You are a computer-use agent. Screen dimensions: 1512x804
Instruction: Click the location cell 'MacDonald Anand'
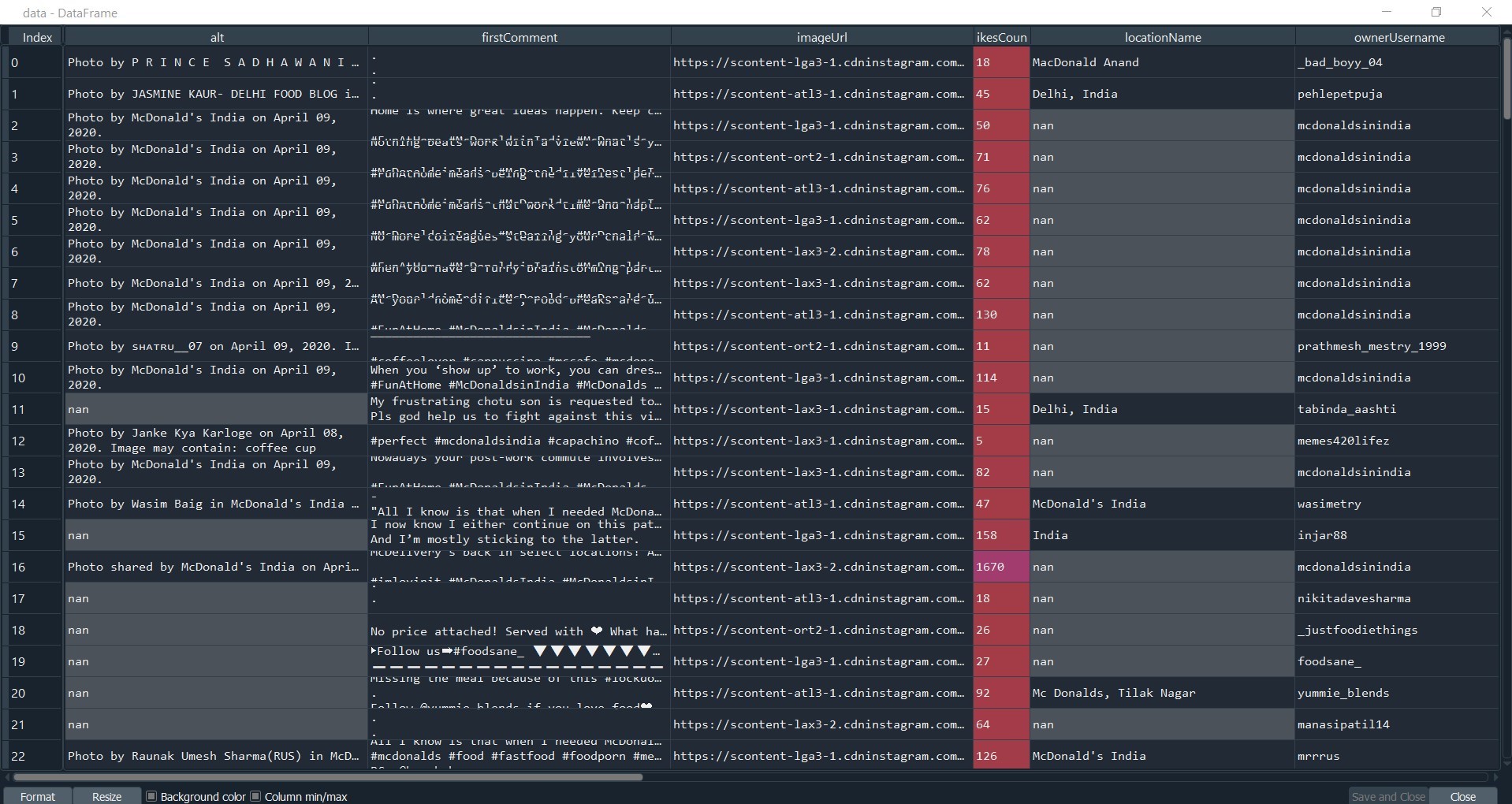click(1163, 62)
